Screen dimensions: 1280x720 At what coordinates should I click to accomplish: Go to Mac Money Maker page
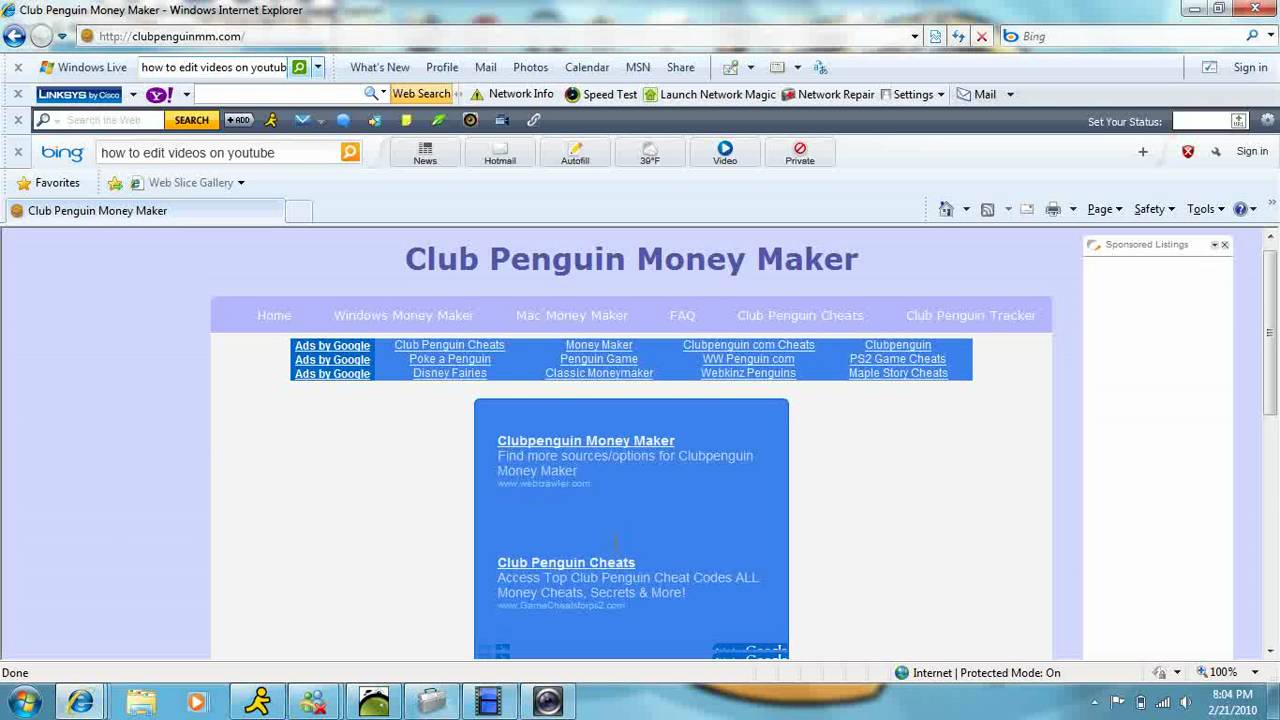[572, 315]
